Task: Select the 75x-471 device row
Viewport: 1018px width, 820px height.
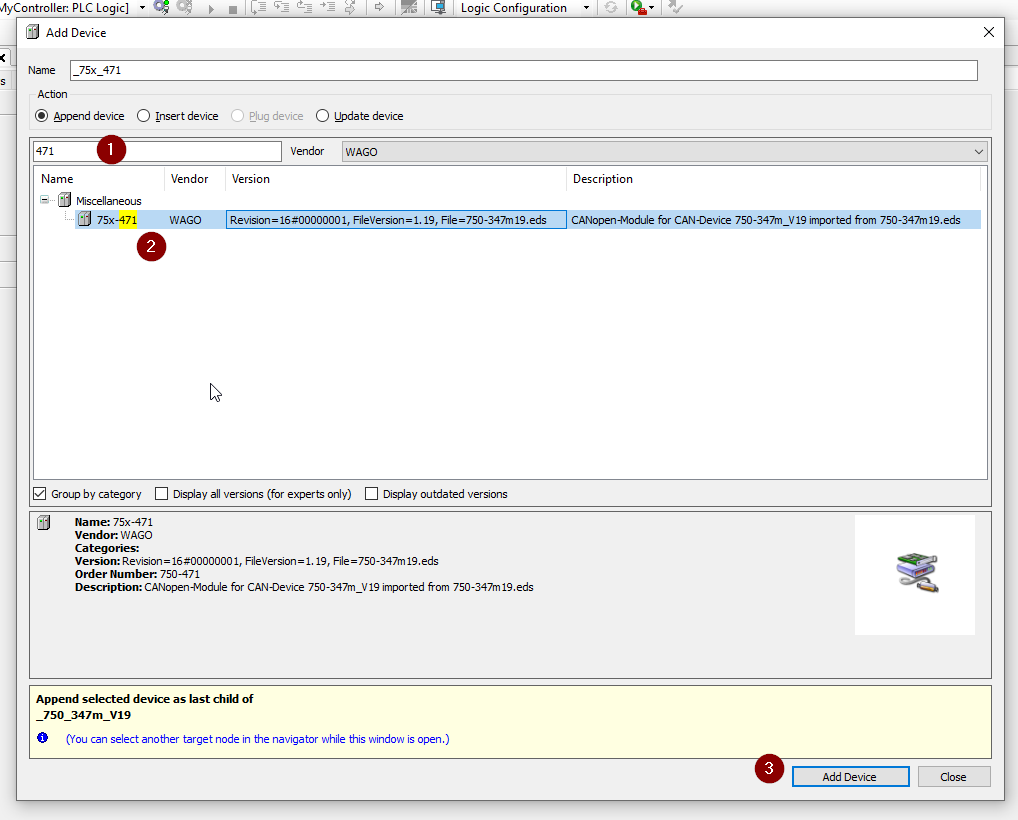Action: click(528, 219)
